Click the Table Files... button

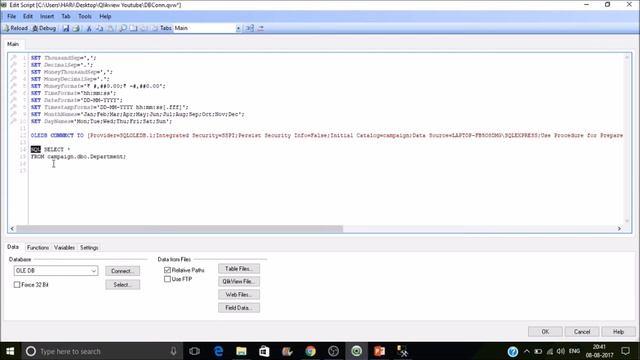point(239,269)
